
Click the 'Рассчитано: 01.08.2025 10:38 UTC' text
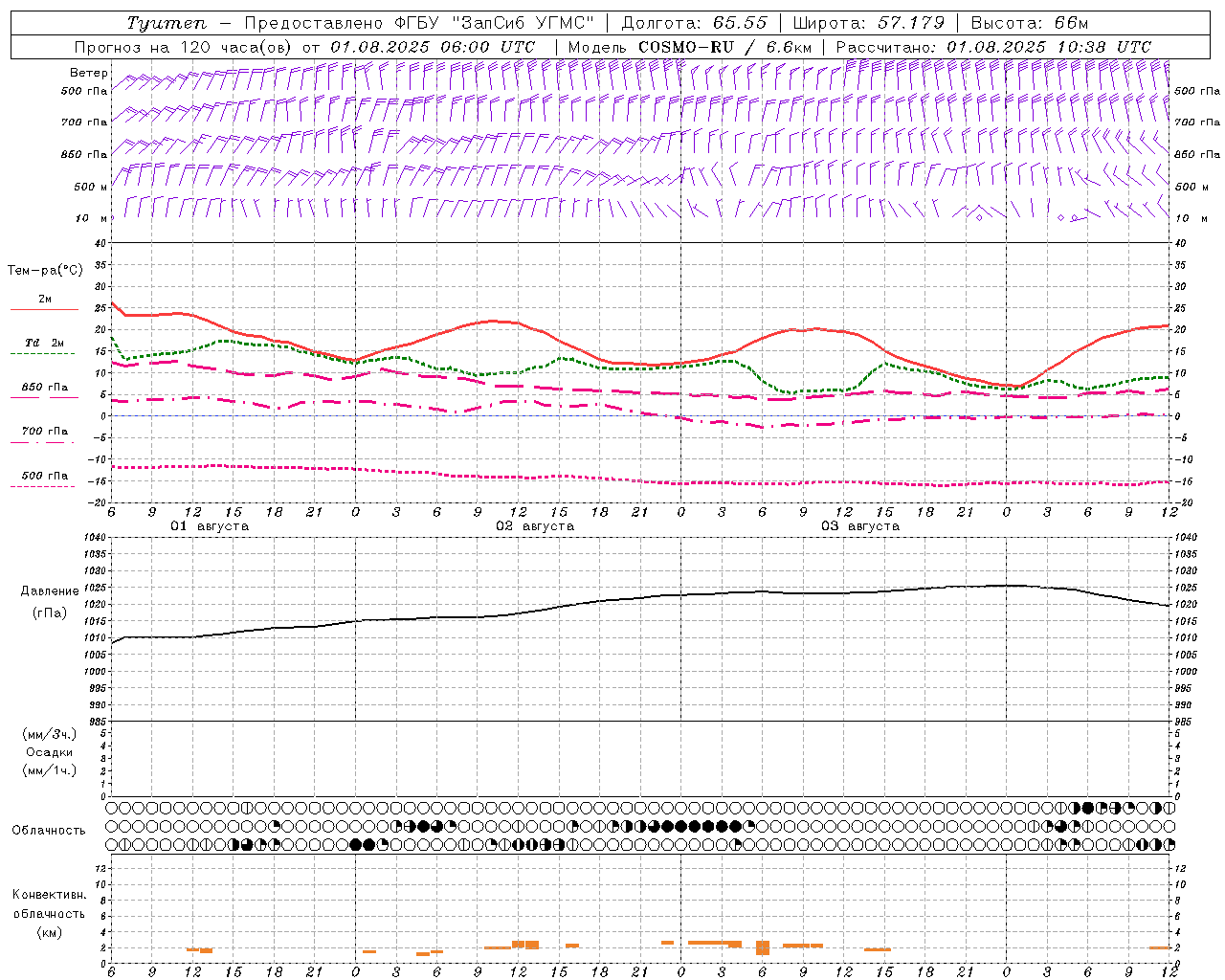click(993, 47)
